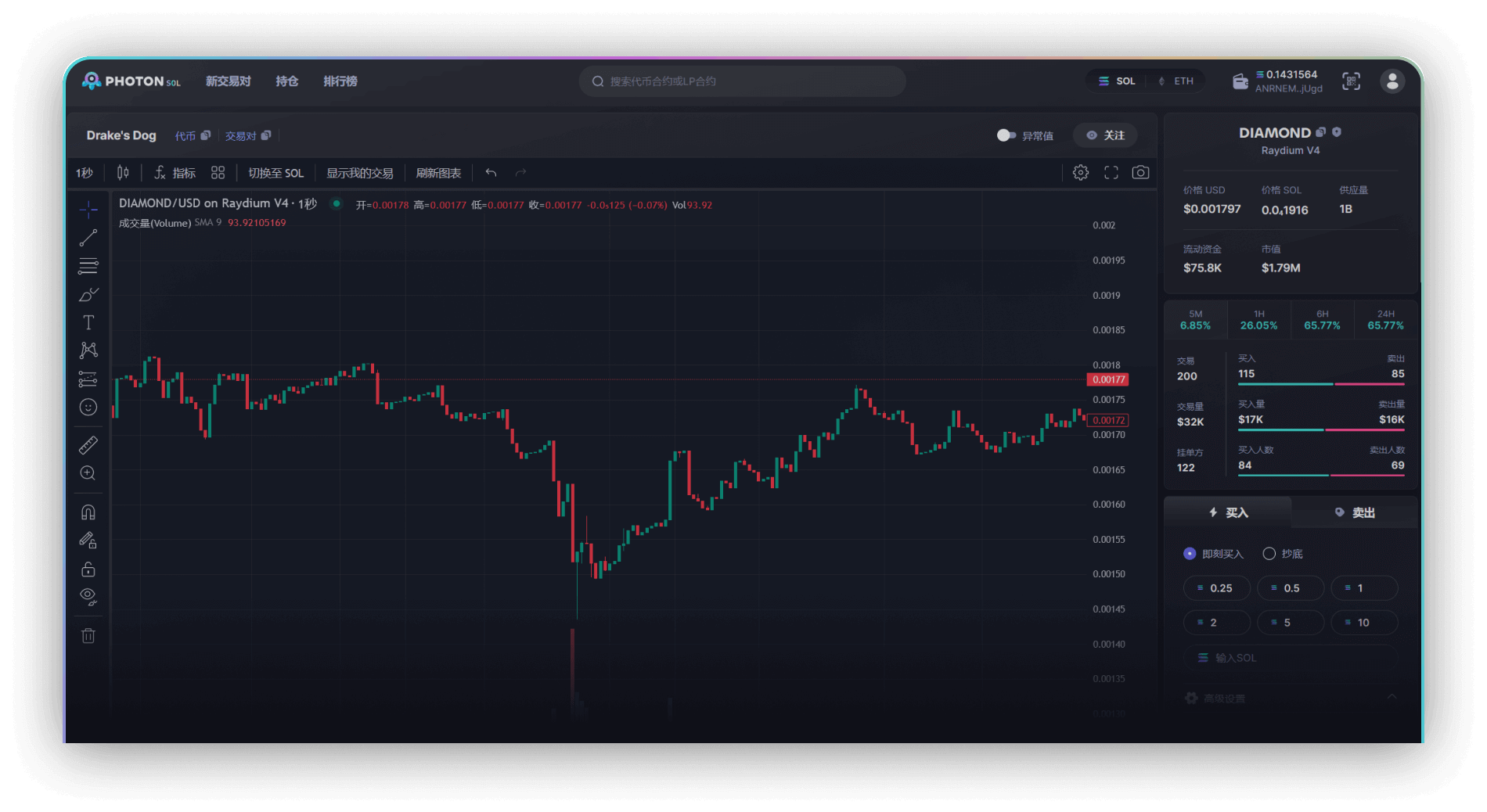
Task: Pick the ruler measure tool
Action: [88, 445]
